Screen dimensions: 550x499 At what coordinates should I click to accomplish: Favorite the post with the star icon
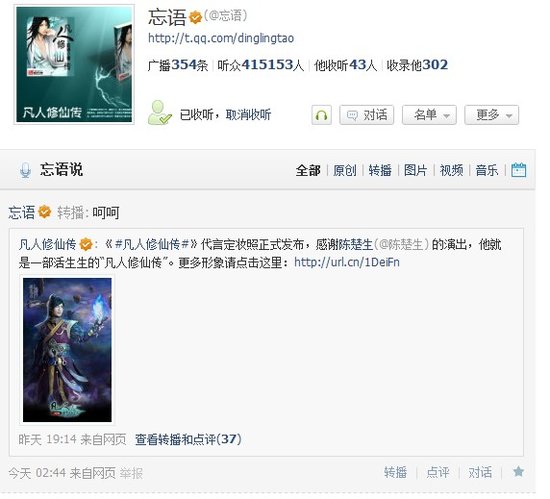(x=518, y=472)
